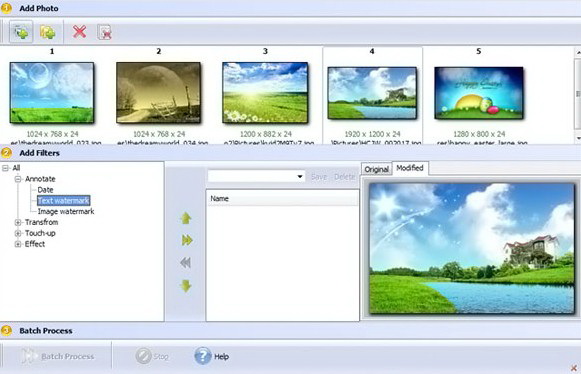
Task: Move filter down with yellow down arrow
Action: (186, 286)
